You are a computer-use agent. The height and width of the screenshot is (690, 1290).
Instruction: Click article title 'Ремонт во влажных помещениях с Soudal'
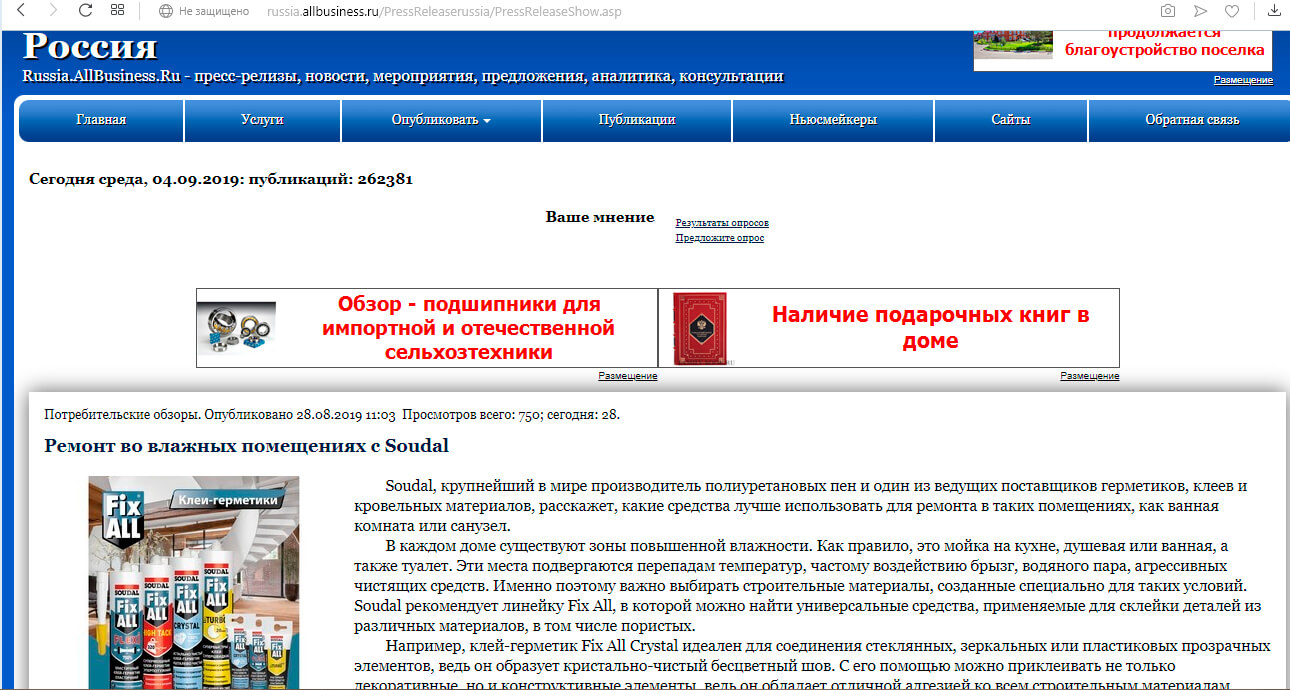click(x=246, y=446)
